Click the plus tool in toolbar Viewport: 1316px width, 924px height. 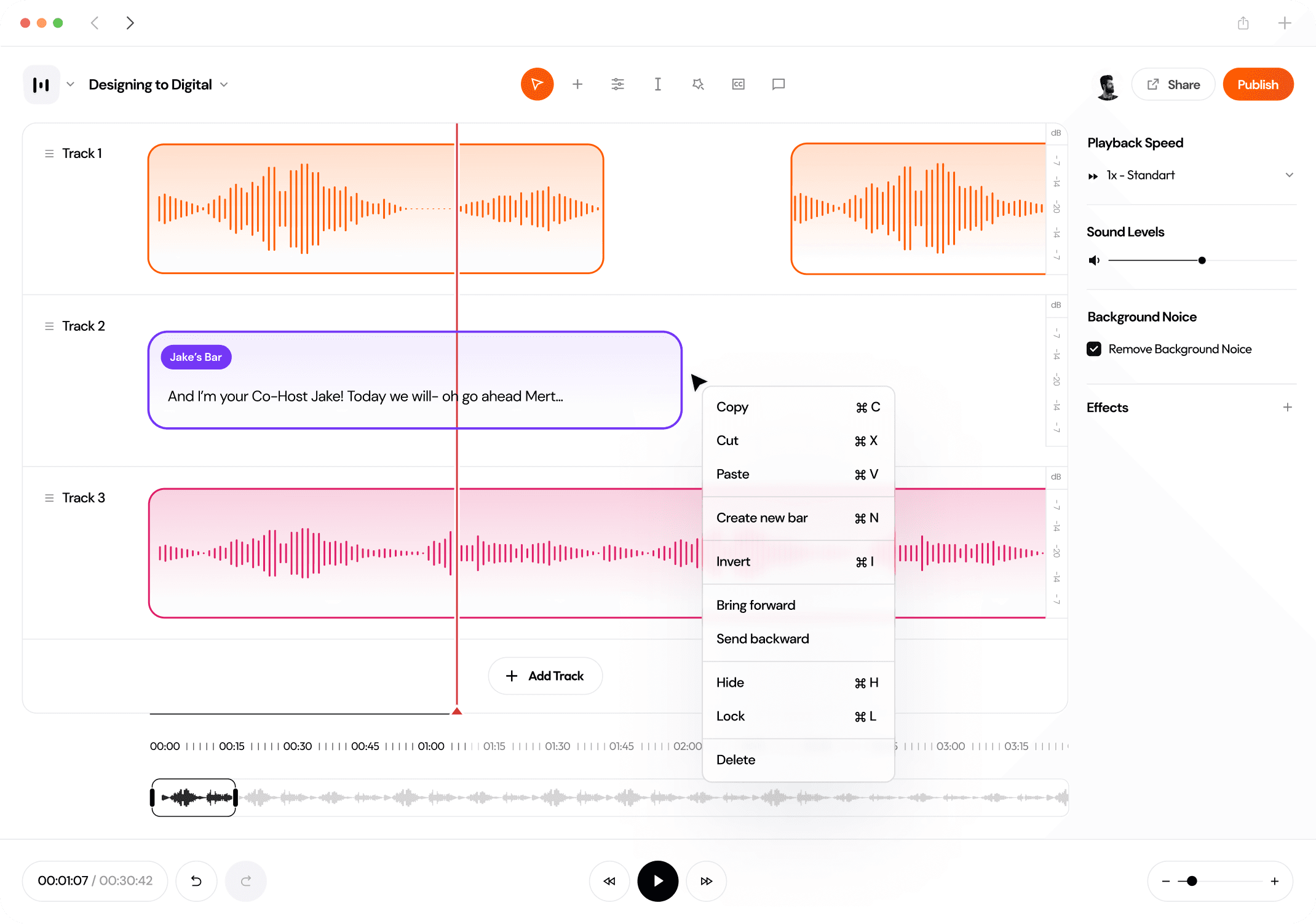(577, 84)
